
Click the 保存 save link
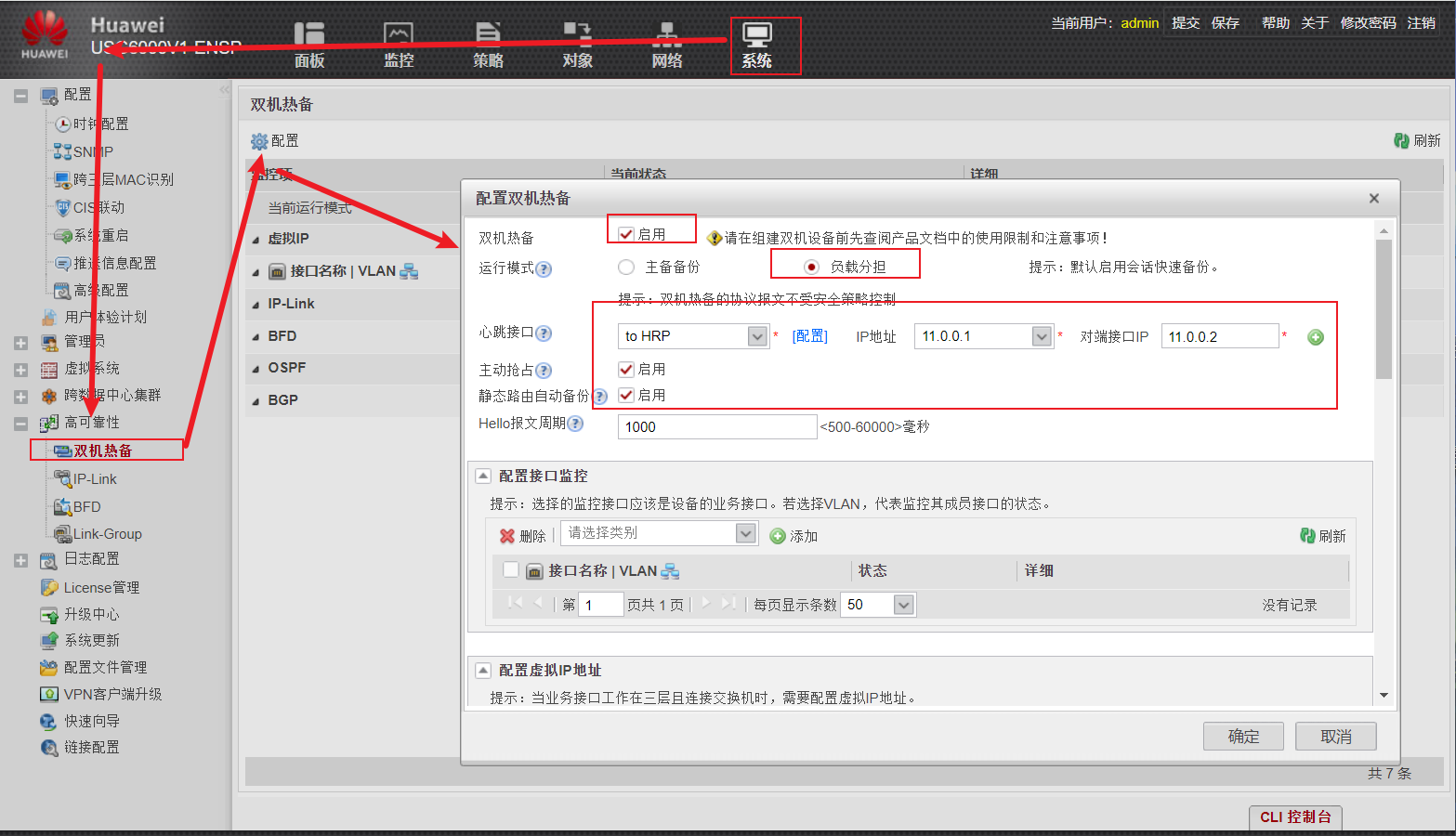tap(1225, 22)
